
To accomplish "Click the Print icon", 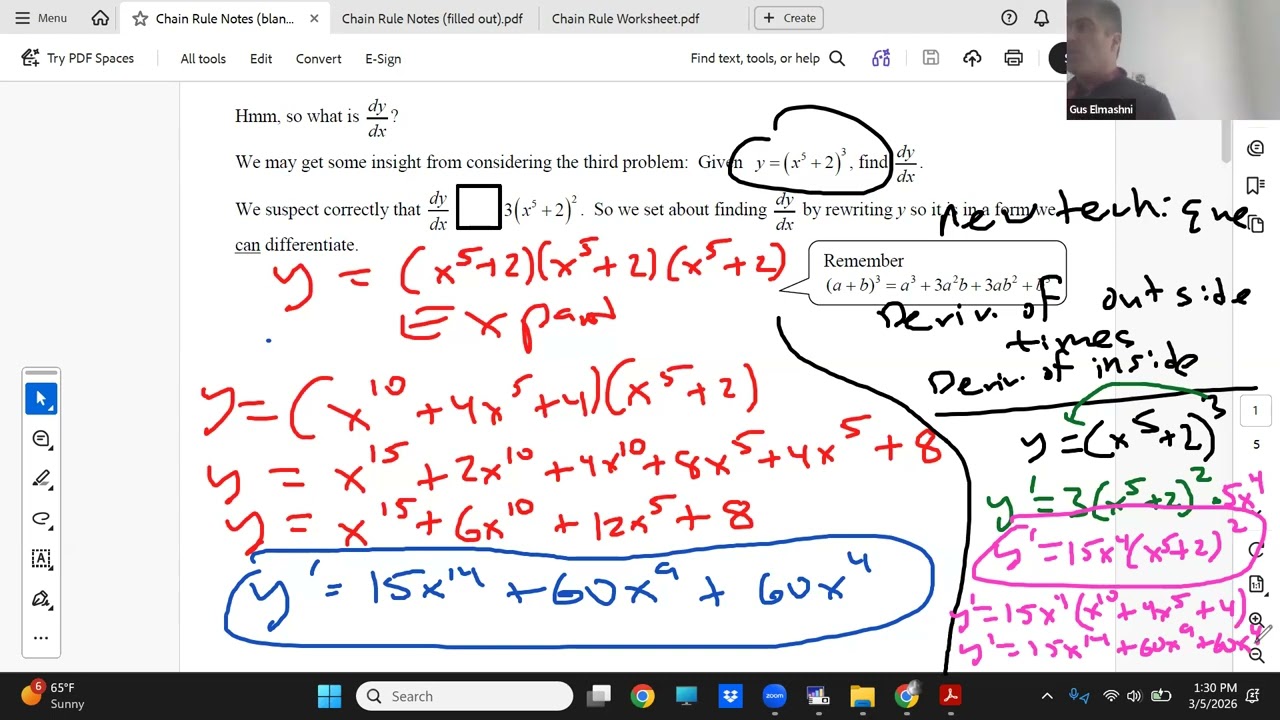I will tap(1013, 58).
